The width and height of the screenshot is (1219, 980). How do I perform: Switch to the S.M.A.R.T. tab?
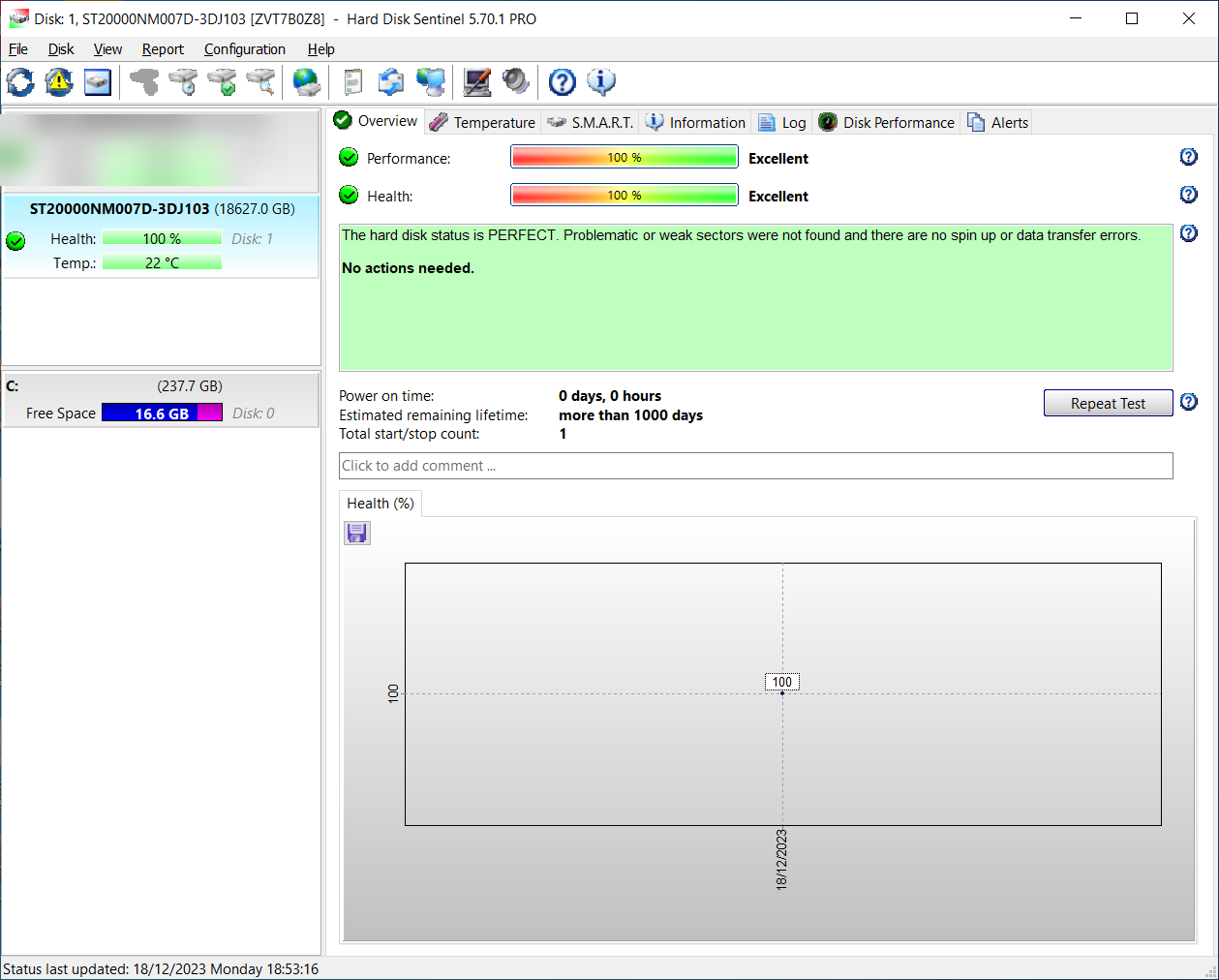591,122
